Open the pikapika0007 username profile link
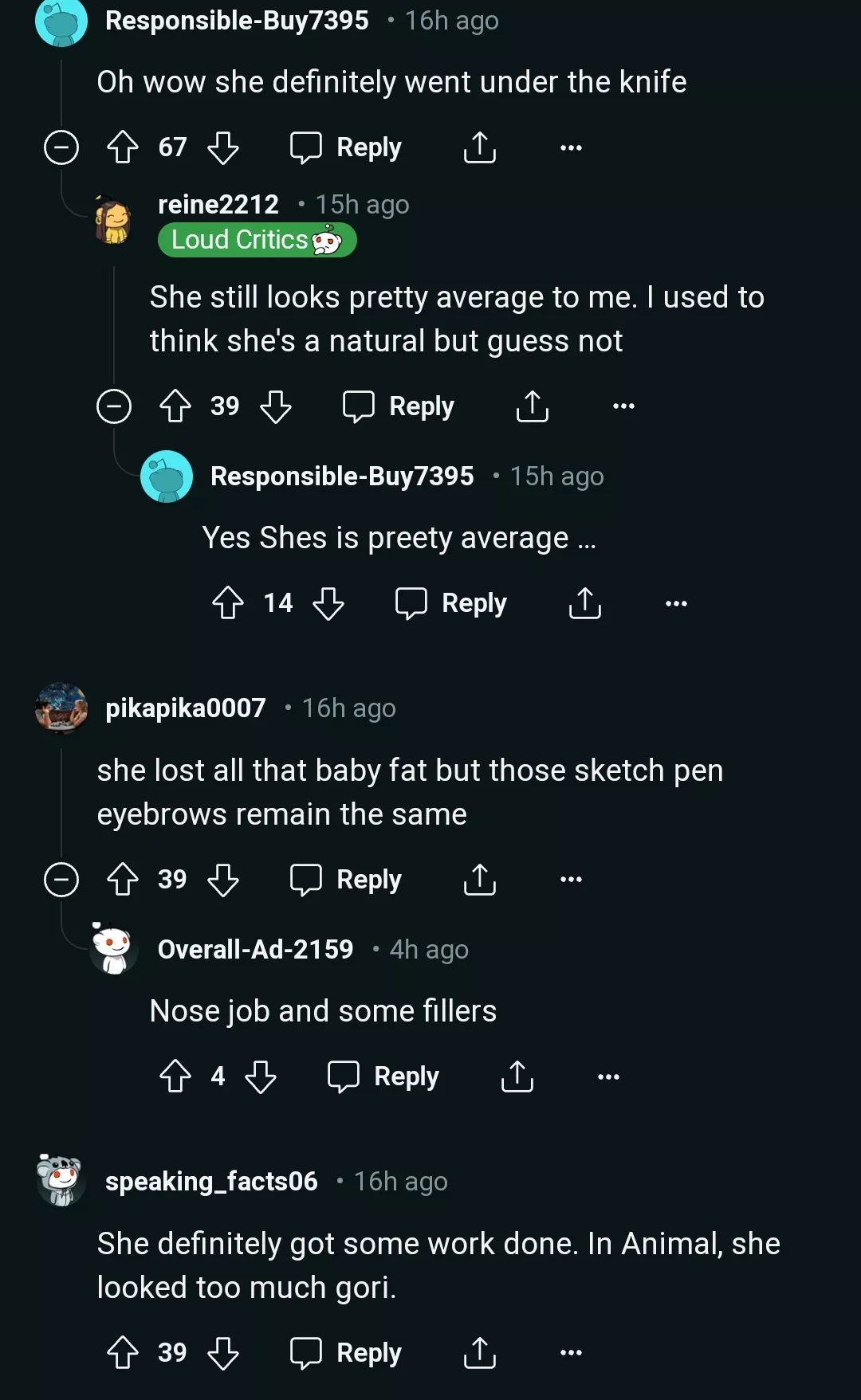 tap(186, 708)
